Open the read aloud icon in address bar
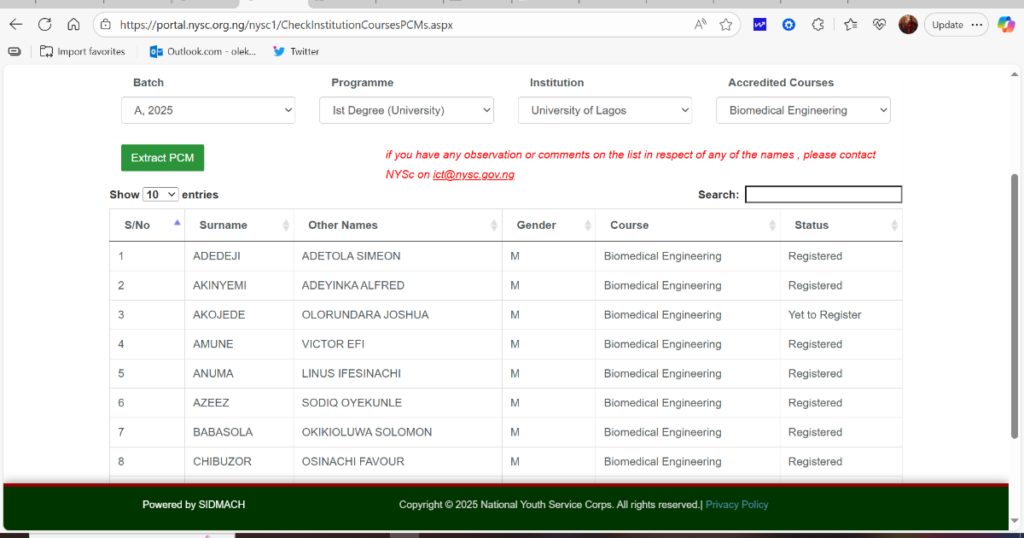Screen dimensions: 1024x538 pos(700,25)
